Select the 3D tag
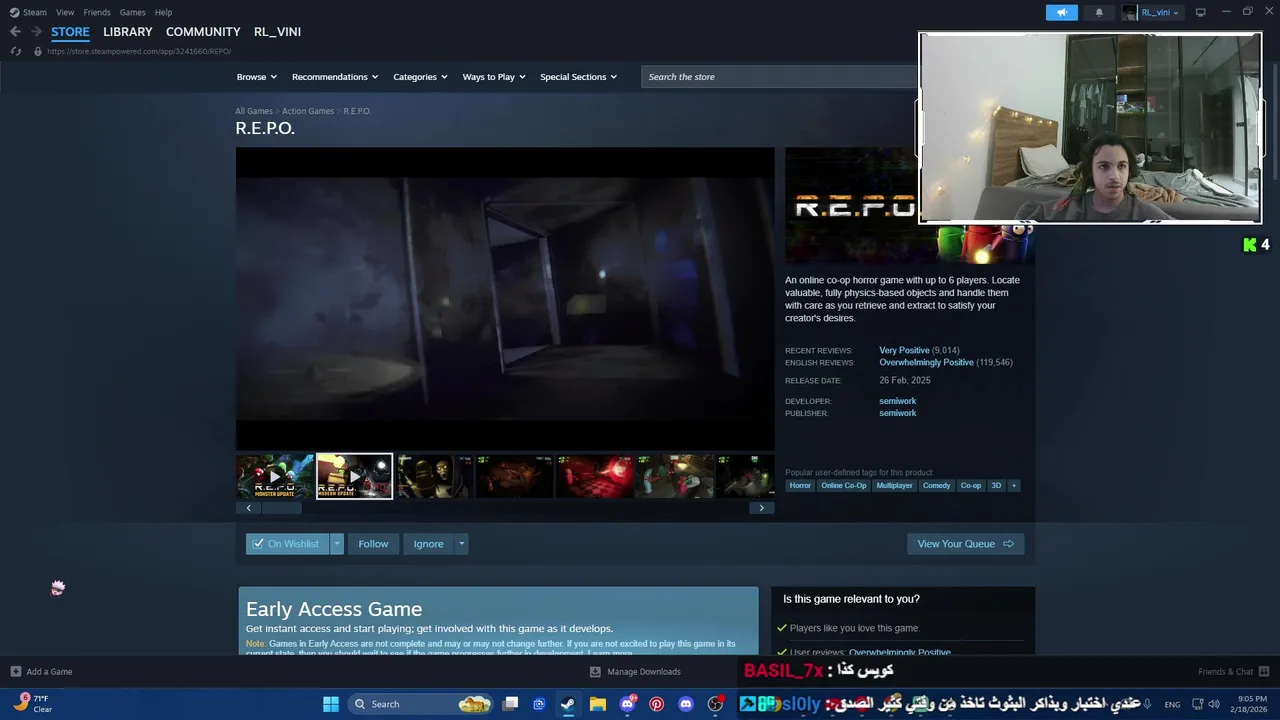Image resolution: width=1280 pixels, height=720 pixels. [x=996, y=485]
